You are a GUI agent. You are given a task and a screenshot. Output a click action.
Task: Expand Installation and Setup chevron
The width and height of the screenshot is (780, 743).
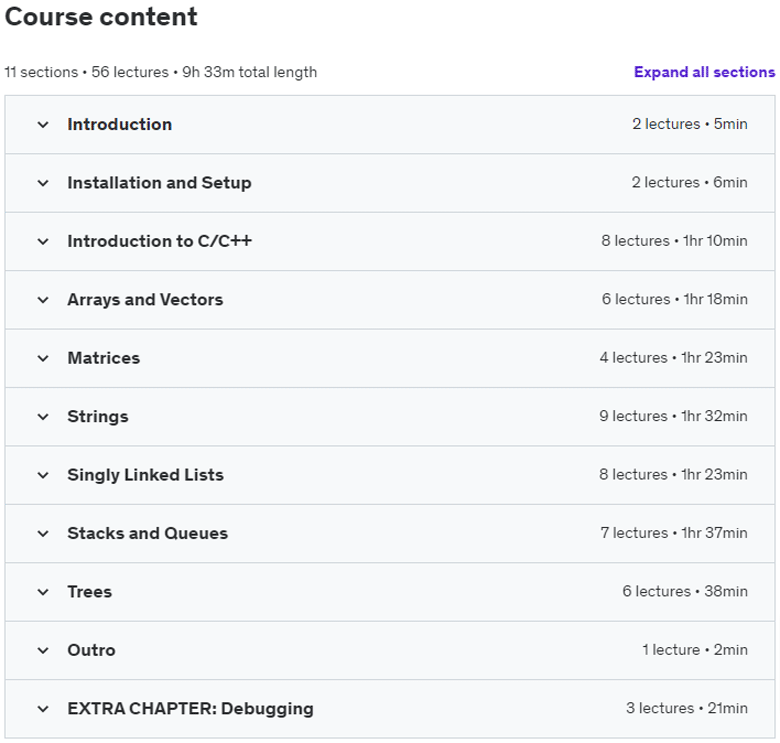[43, 183]
